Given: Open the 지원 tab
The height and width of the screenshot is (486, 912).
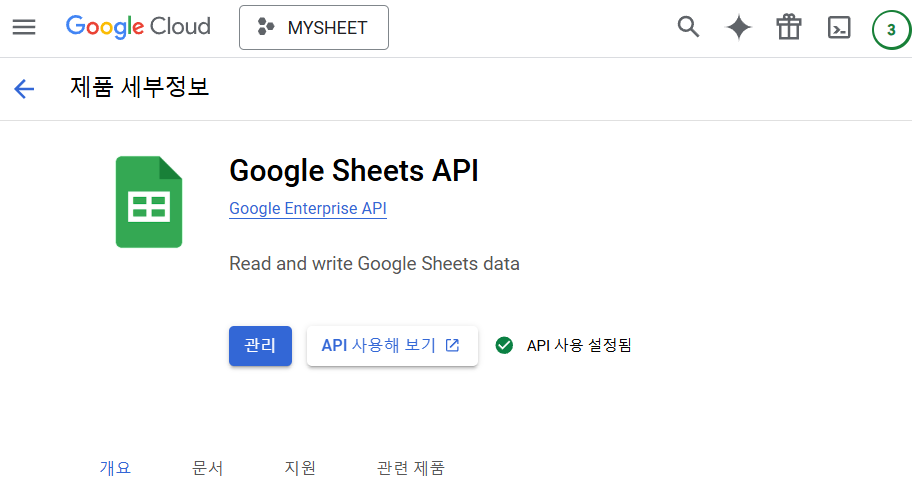Looking at the screenshot, I should [300, 467].
